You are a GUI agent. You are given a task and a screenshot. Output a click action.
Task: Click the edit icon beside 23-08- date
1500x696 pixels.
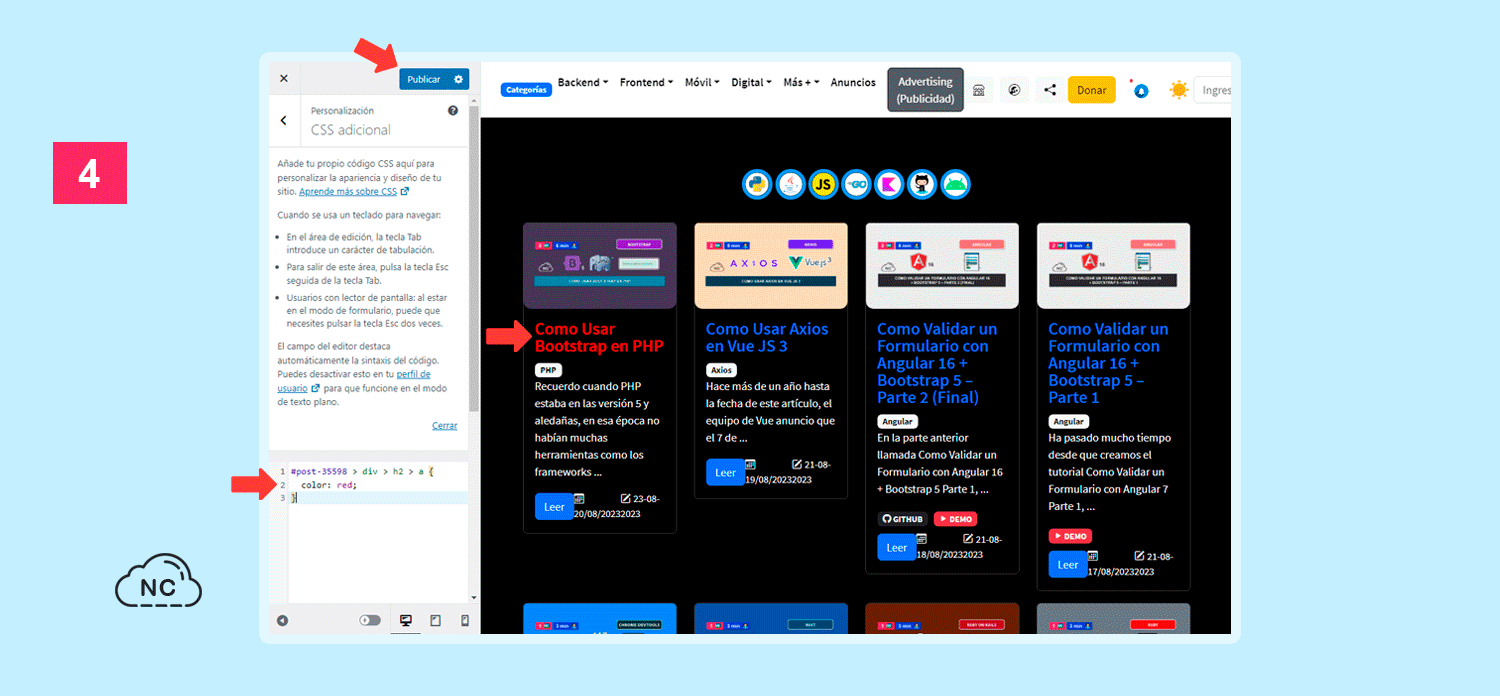625,498
